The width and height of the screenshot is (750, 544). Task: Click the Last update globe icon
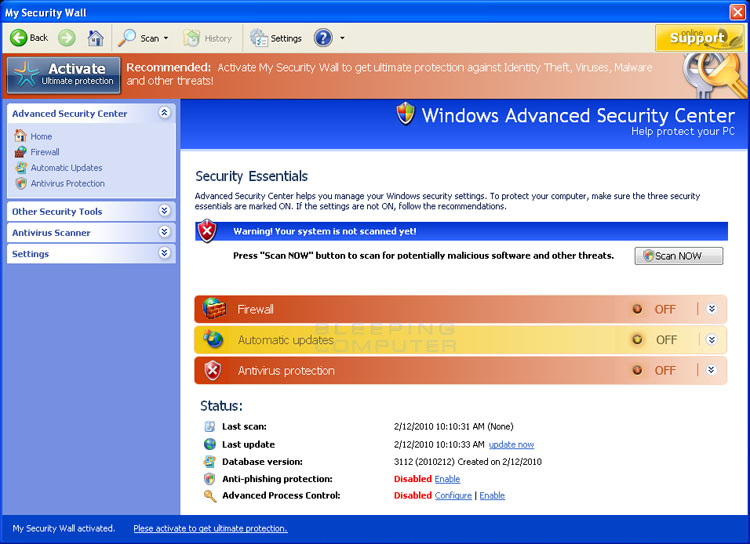tap(210, 444)
